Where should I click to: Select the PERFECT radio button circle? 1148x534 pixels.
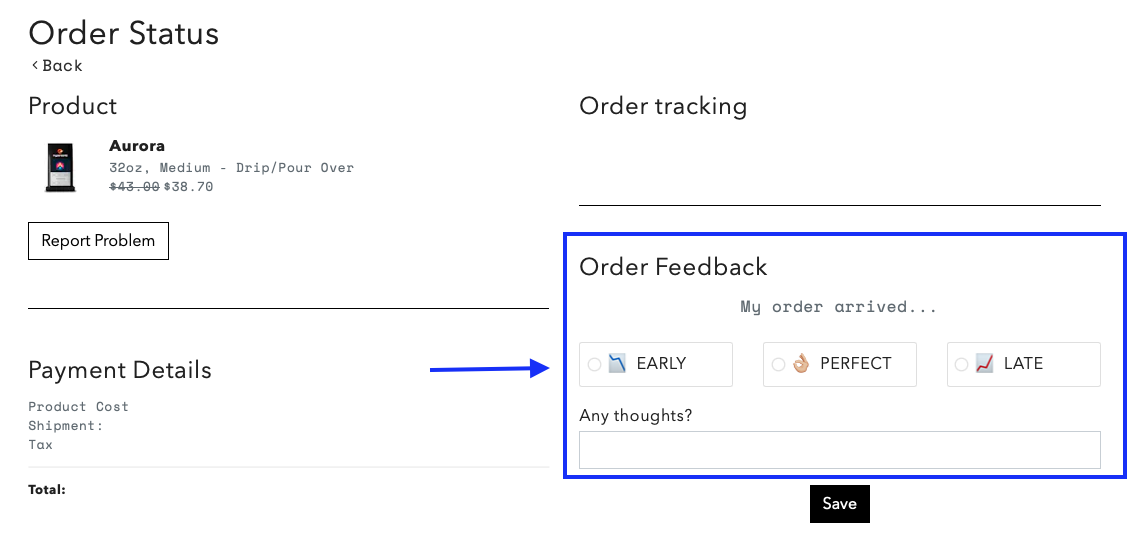click(x=778, y=364)
